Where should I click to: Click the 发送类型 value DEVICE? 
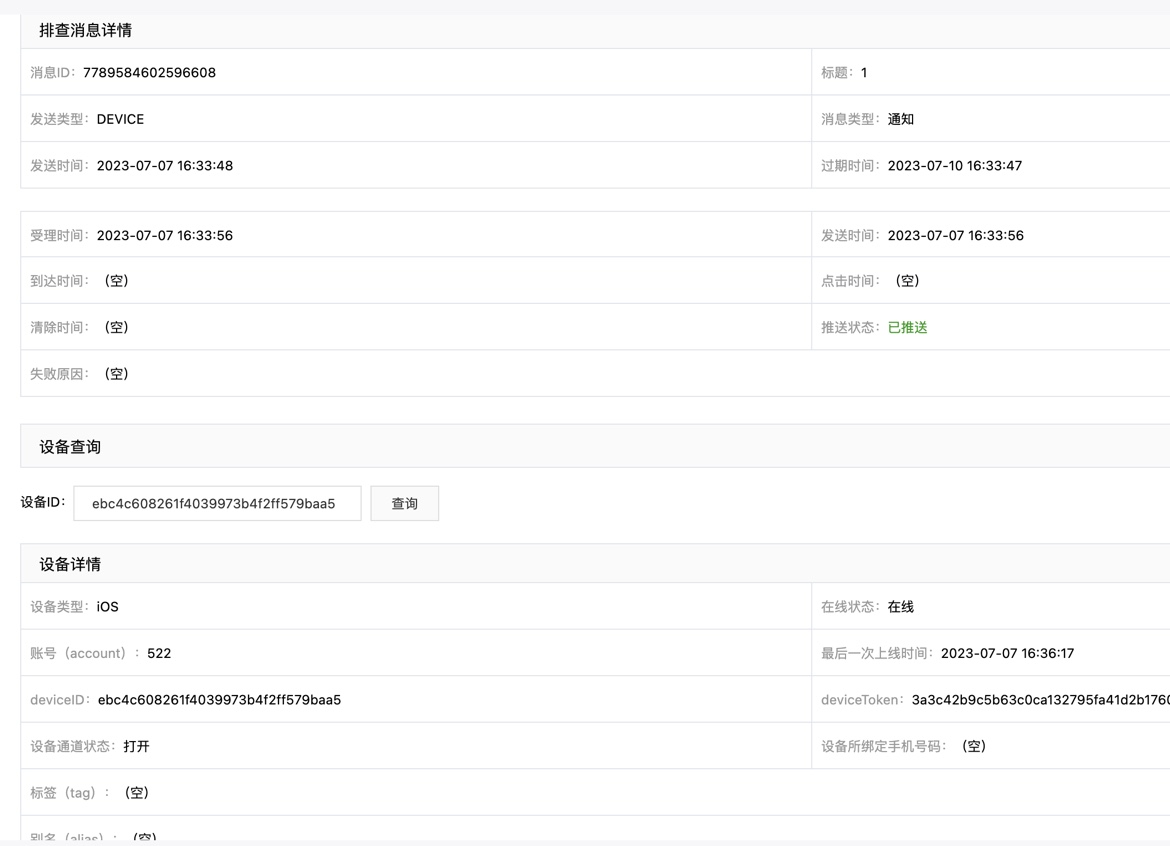pos(120,119)
